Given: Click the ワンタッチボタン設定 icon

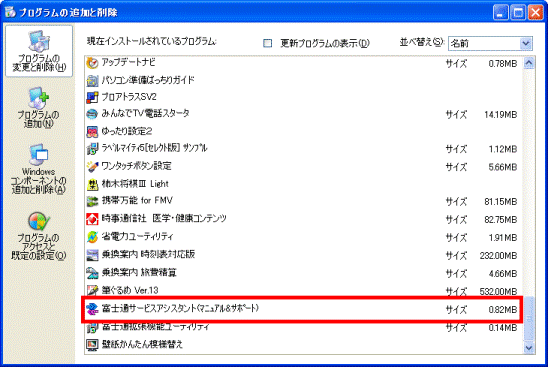Looking at the screenshot, I should [x=92, y=166].
